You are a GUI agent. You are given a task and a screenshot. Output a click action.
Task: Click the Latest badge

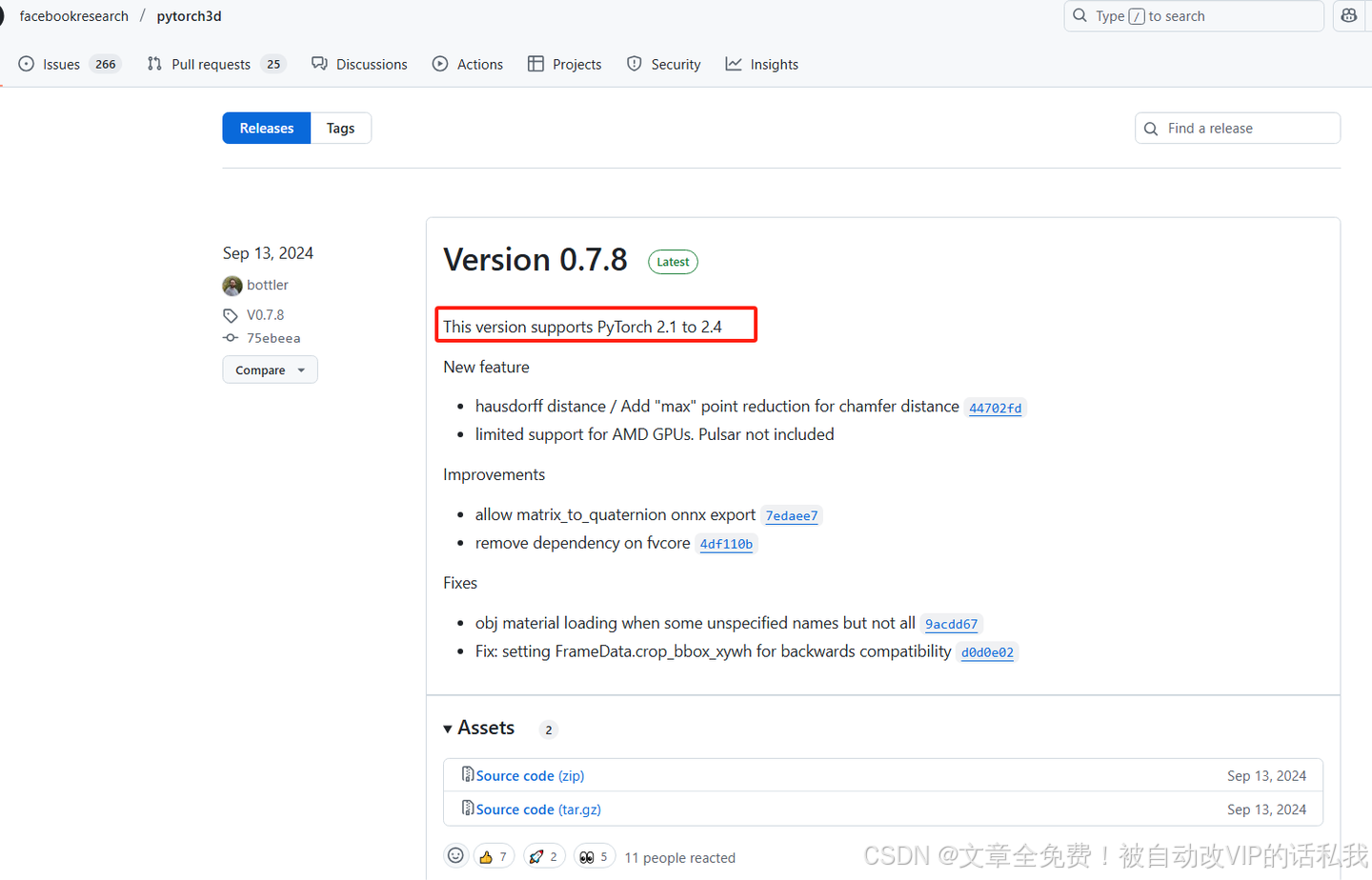click(673, 262)
